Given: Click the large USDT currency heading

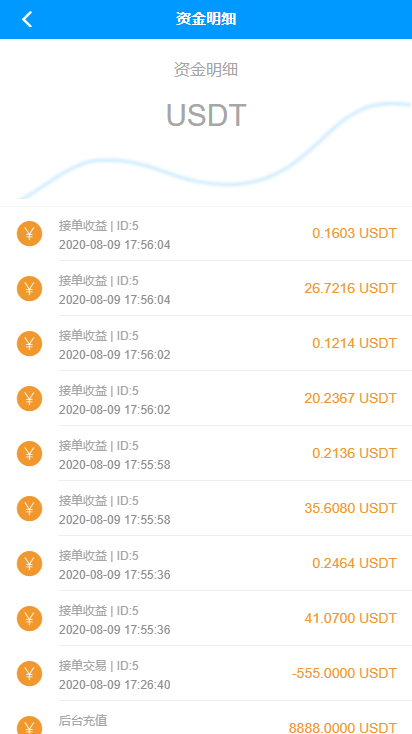Looking at the screenshot, I should coord(206,115).
